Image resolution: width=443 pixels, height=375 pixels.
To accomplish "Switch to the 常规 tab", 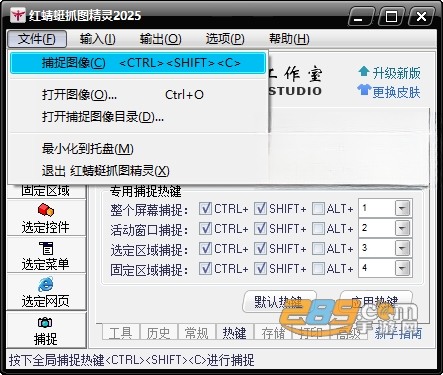I will 197,333.
